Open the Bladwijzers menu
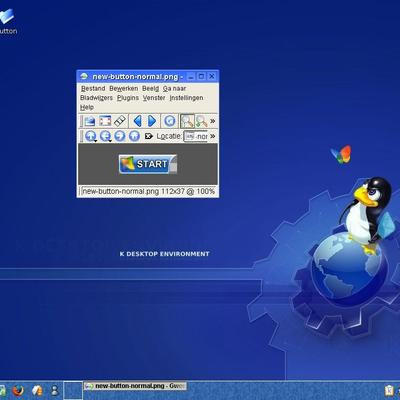Image resolution: width=400 pixels, height=400 pixels. tap(96, 98)
